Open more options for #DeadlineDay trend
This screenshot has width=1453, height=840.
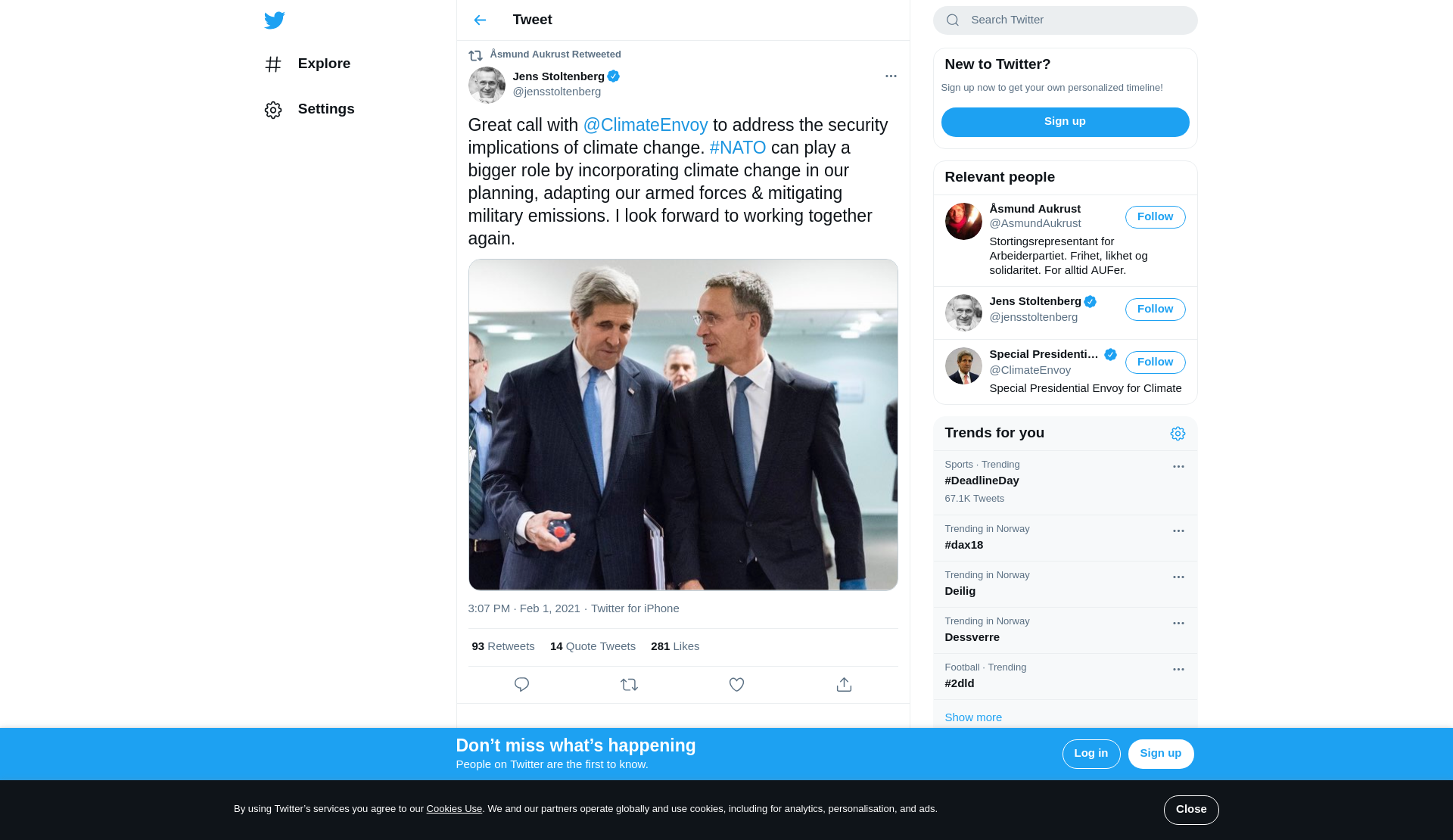(x=1178, y=467)
